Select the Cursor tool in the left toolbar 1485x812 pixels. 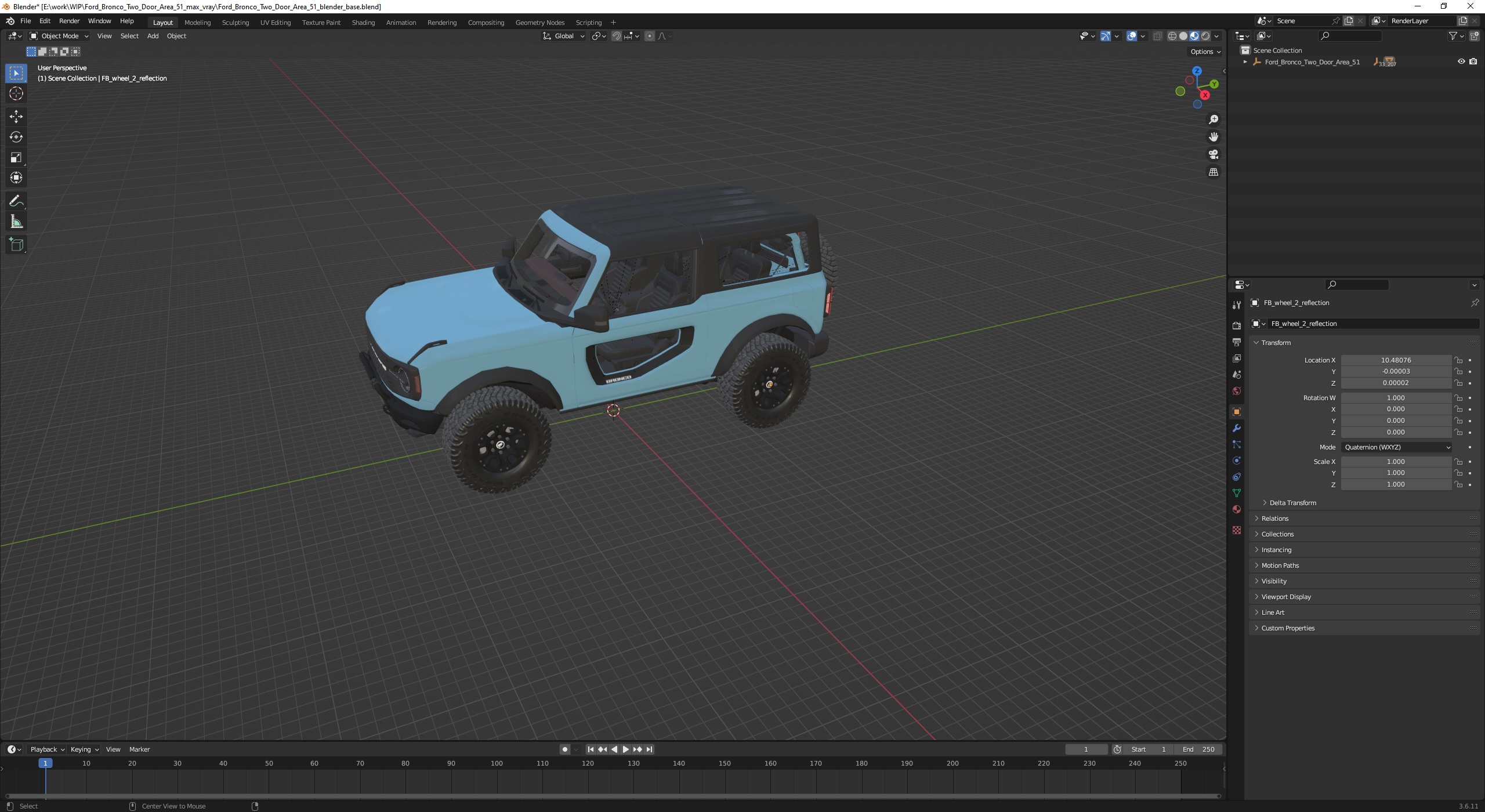[x=16, y=93]
